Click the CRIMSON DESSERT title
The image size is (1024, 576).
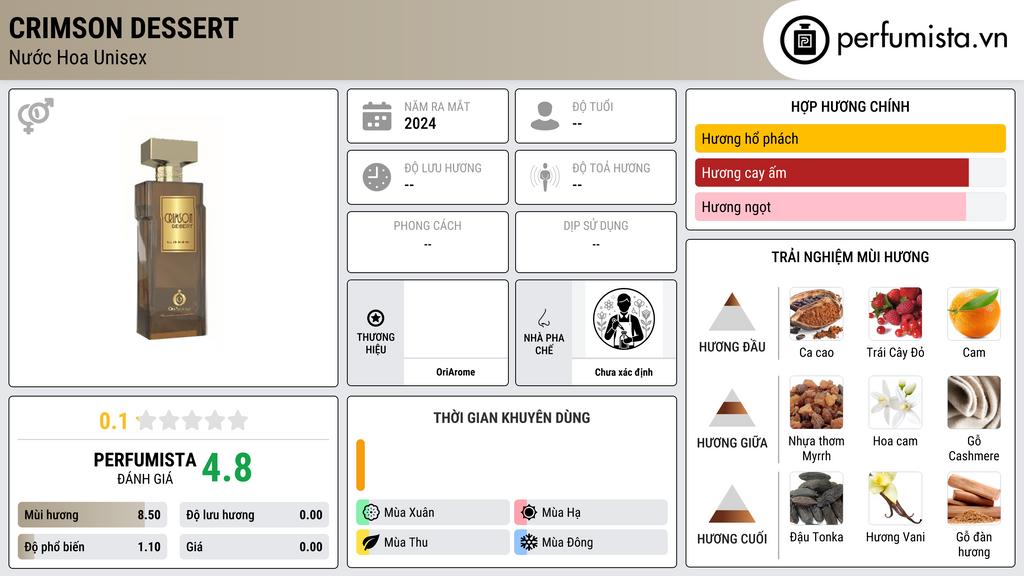[123, 28]
